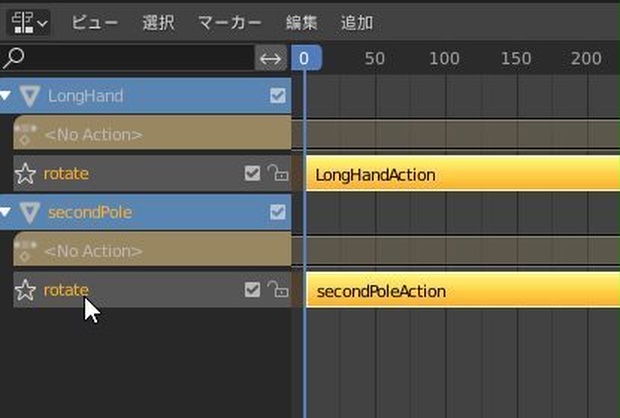The width and height of the screenshot is (620, 418).
Task: Click the action icon on LongHand's No Action row
Action: (25, 134)
